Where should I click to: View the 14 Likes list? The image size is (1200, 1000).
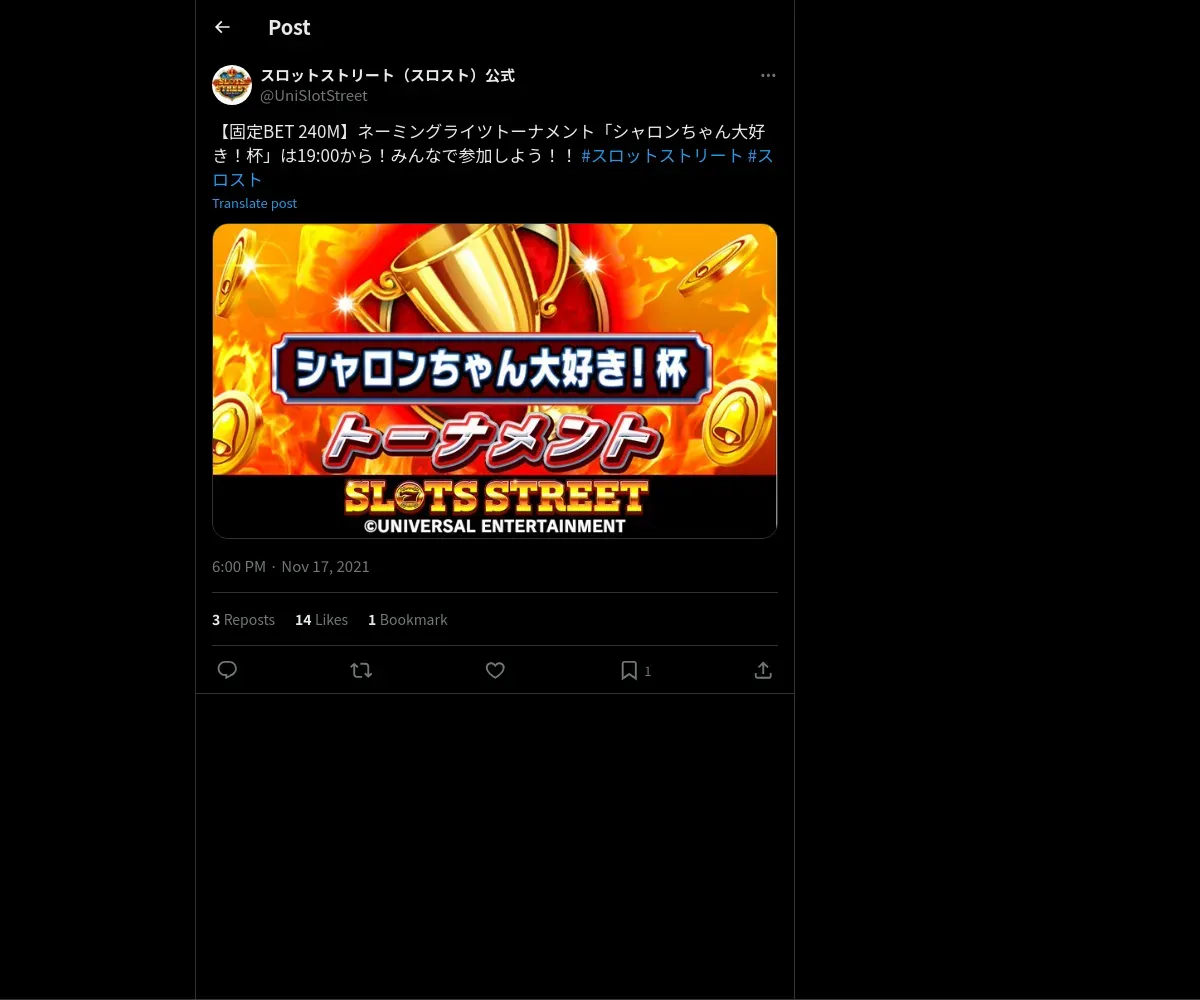pos(321,620)
